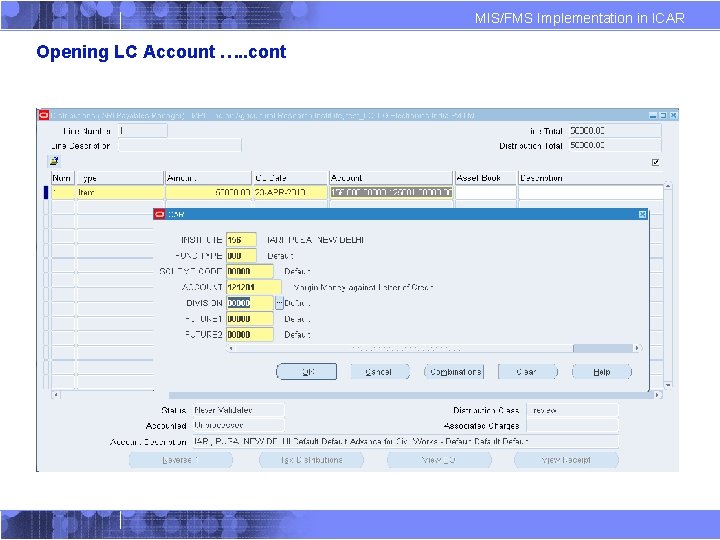The height and width of the screenshot is (540, 720).
Task: Click the left arrow of the dialog's horizontal scrollbar
Action: tap(231, 348)
